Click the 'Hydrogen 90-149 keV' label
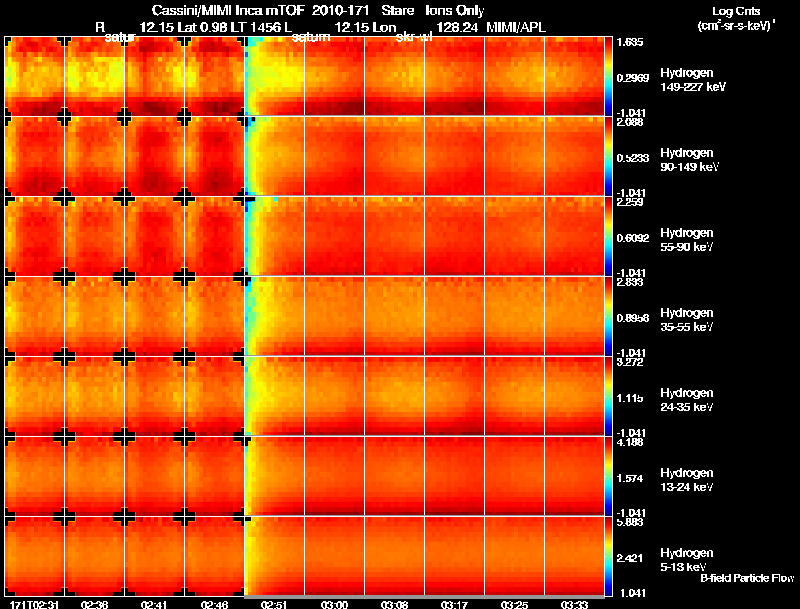 [x=690, y=160]
